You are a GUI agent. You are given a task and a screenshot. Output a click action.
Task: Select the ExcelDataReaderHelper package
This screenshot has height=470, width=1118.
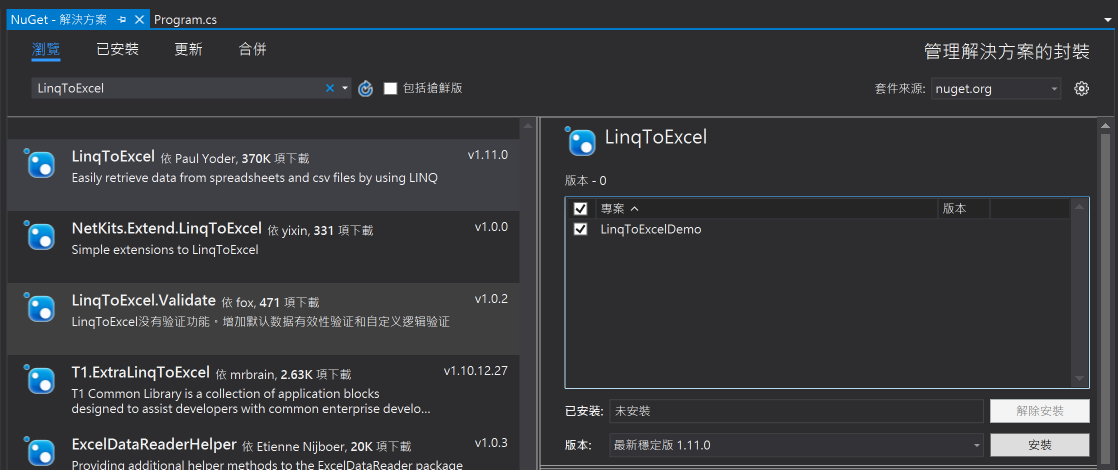263,449
